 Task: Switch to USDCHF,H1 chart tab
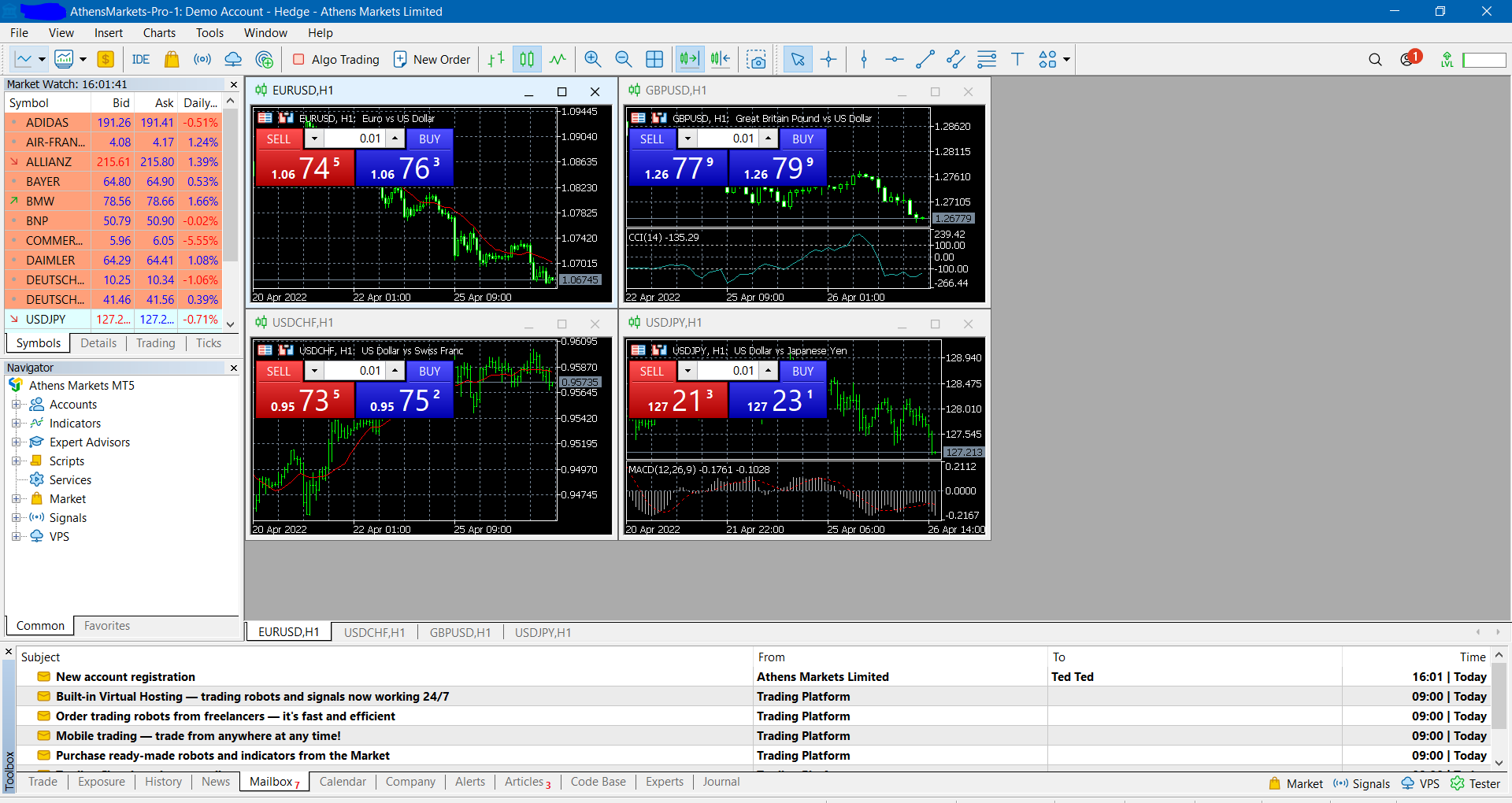(x=374, y=632)
